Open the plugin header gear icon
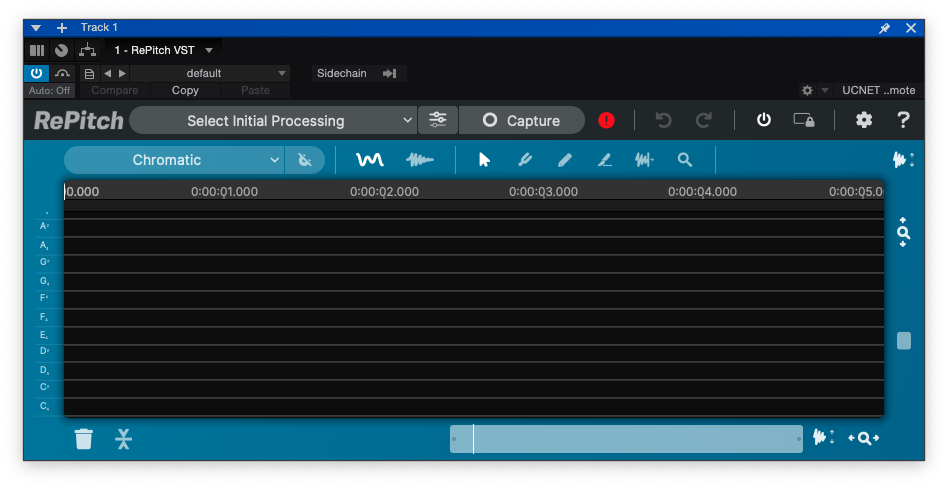The image size is (948, 488). pyautogui.click(x=807, y=90)
